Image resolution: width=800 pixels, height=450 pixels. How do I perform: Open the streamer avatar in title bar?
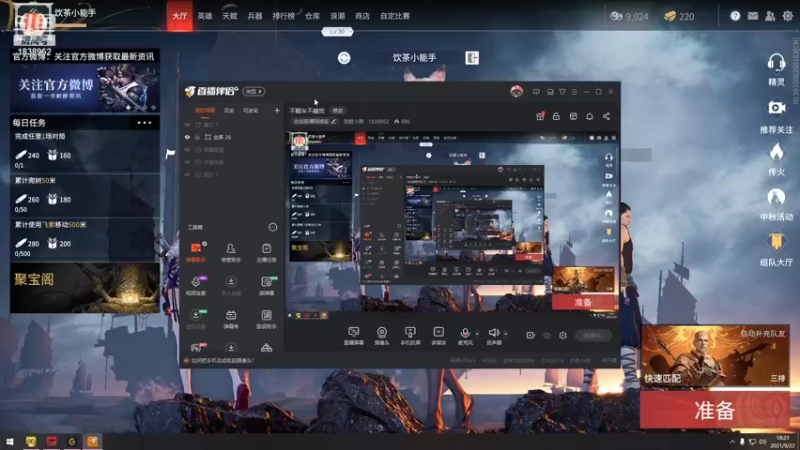tap(516, 91)
